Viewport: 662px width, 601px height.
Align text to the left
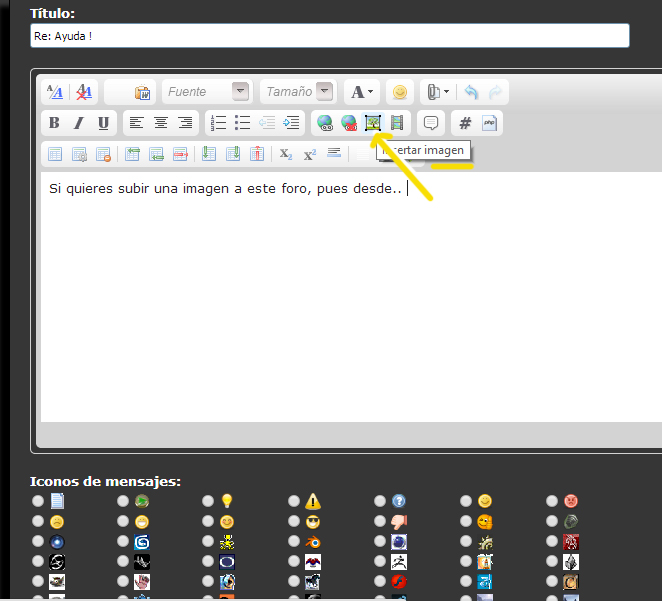pyautogui.click(x=136, y=123)
